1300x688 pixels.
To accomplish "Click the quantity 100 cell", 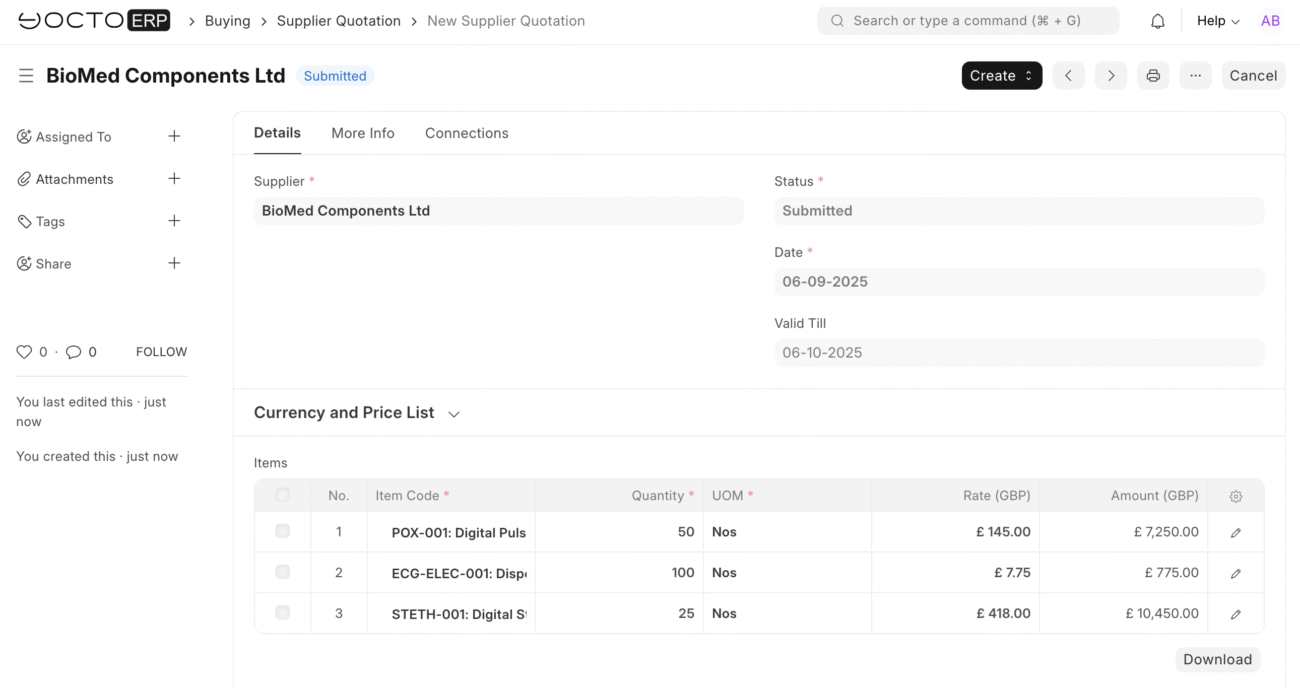I will (619, 573).
